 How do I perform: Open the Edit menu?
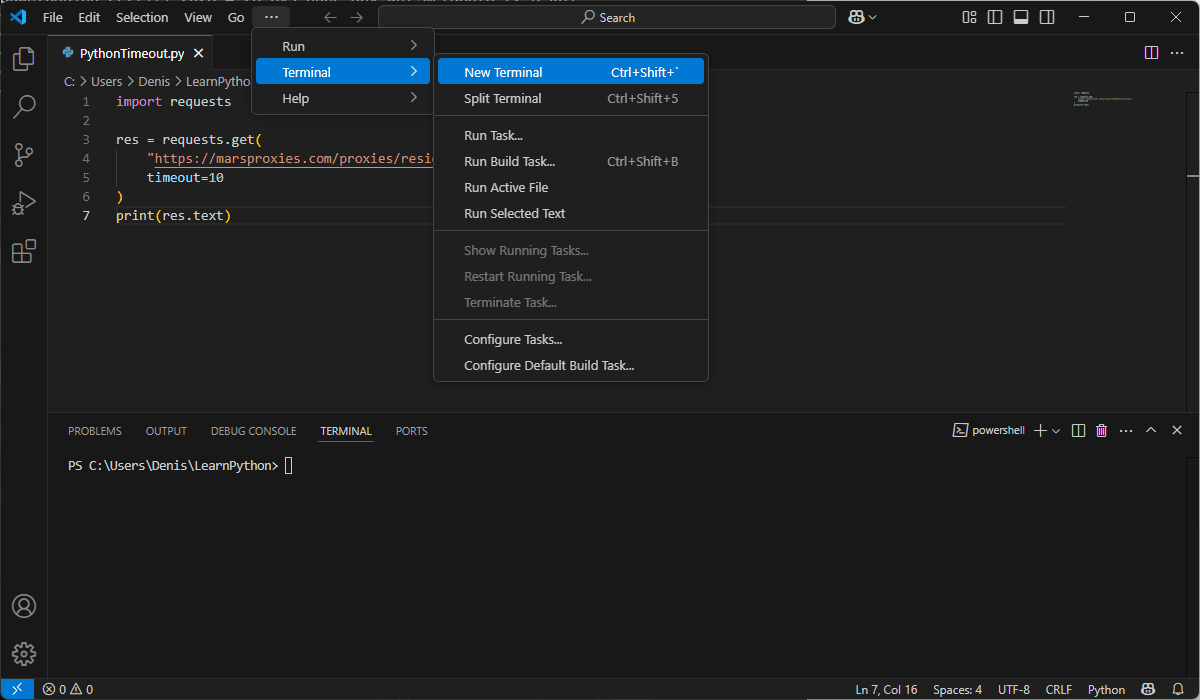(89, 17)
